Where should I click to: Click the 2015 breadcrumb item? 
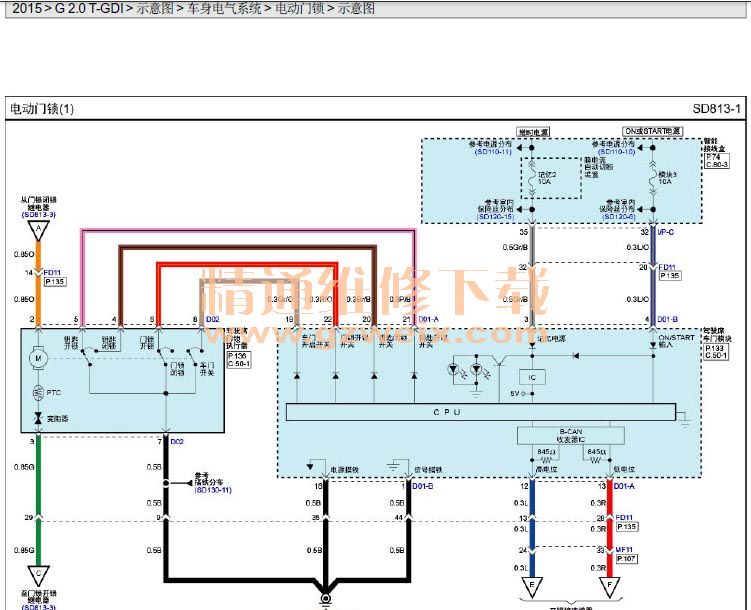click(26, 8)
